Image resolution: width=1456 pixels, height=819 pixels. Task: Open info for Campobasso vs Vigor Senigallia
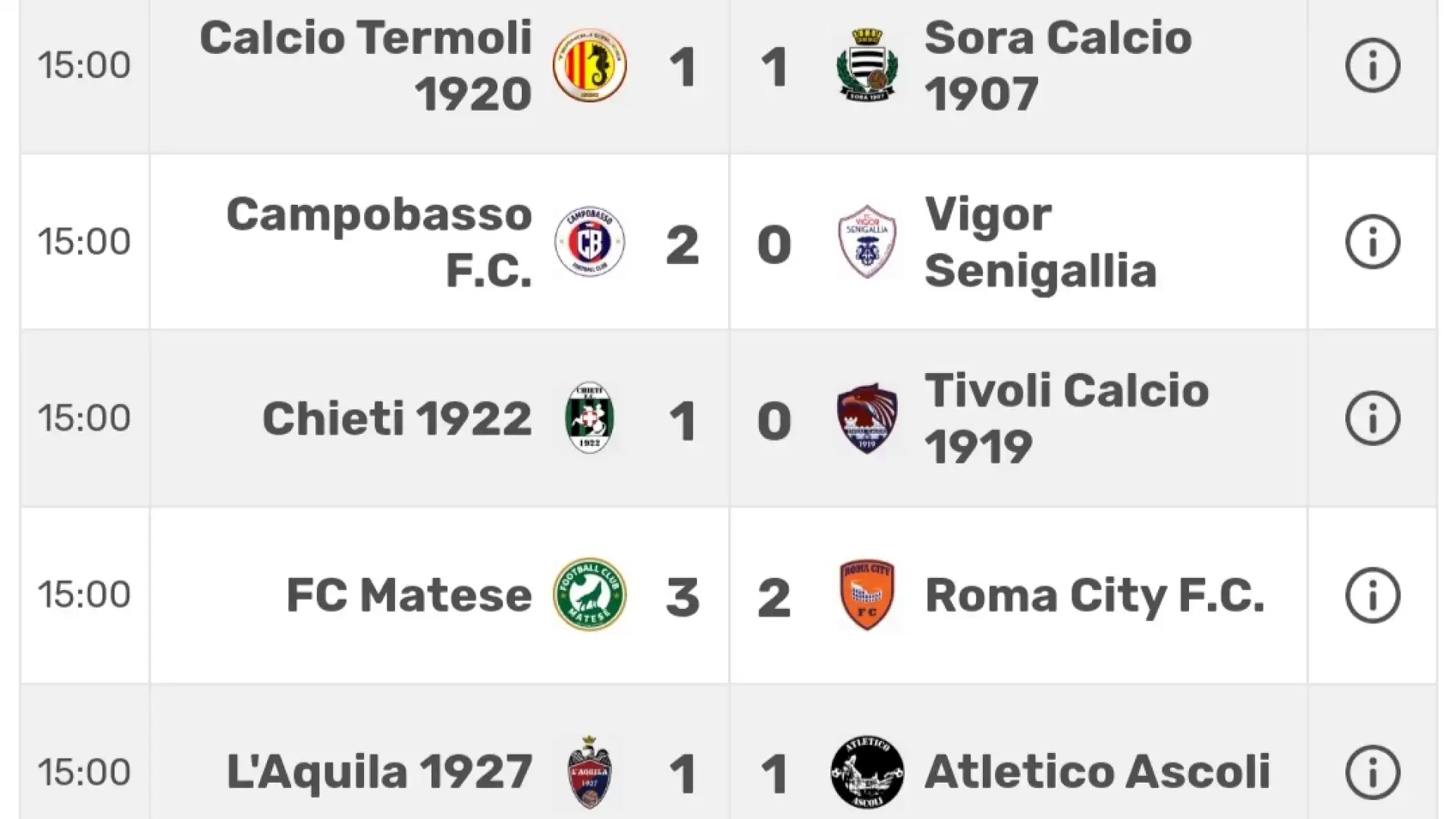click(1373, 242)
